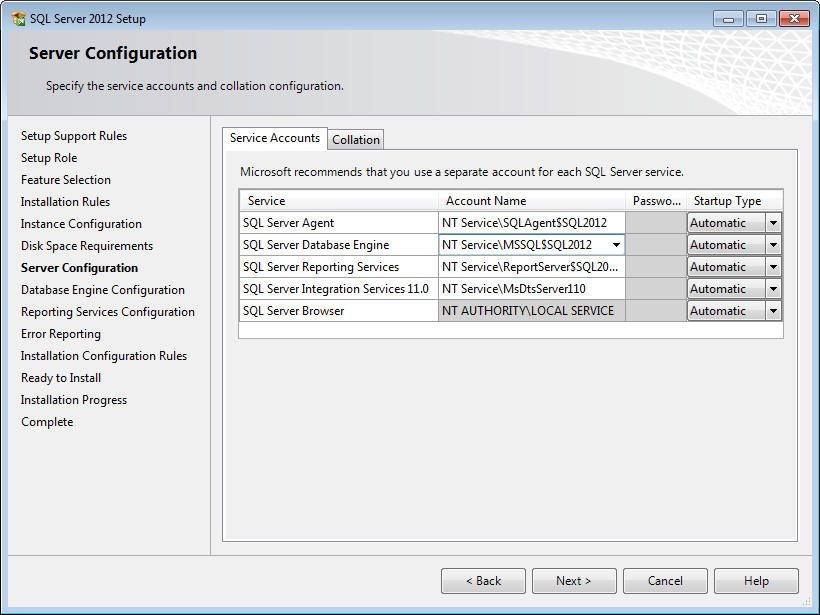Click the Password column header

click(656, 201)
